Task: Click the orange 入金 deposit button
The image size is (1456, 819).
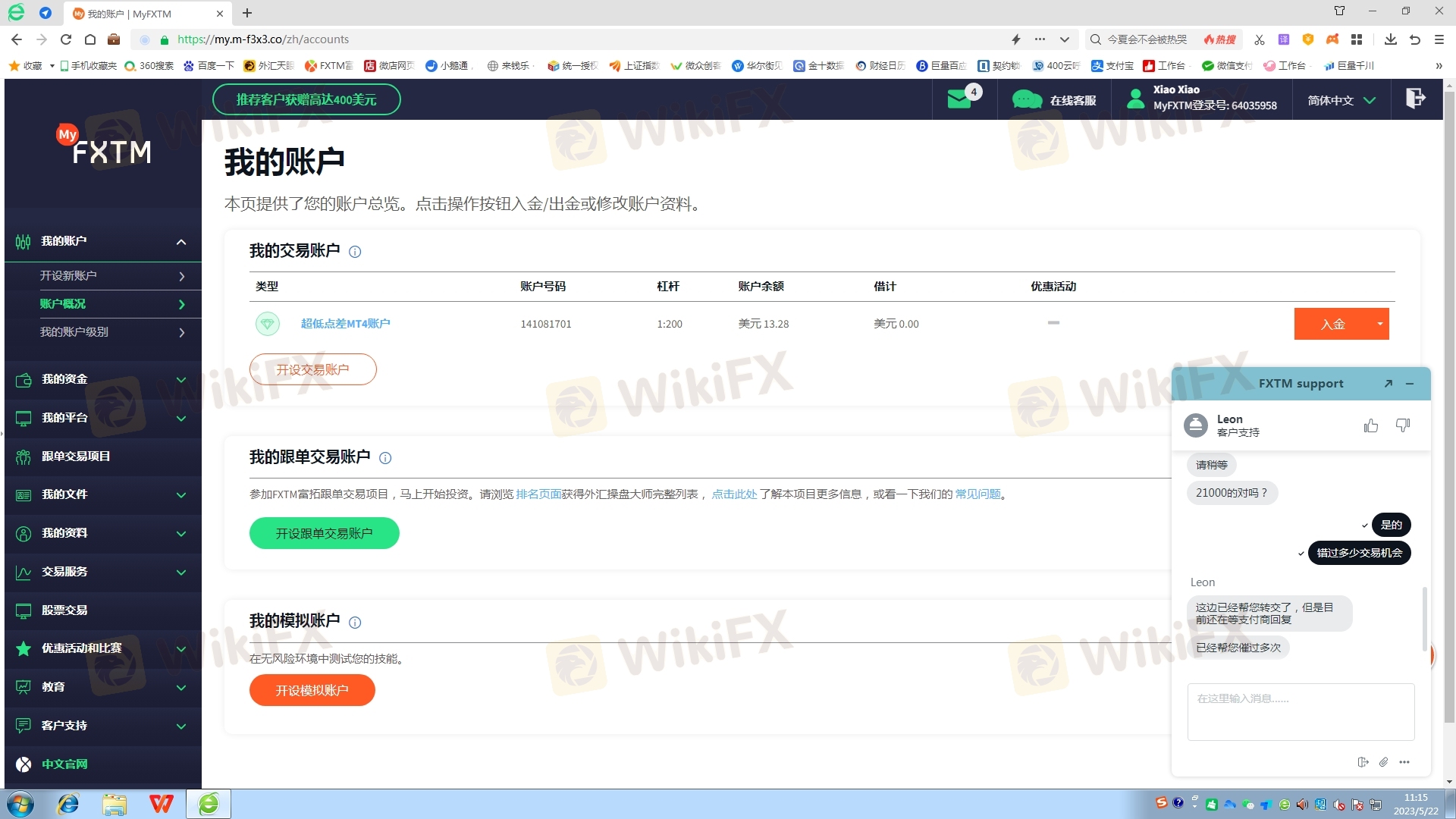Action: (1332, 324)
